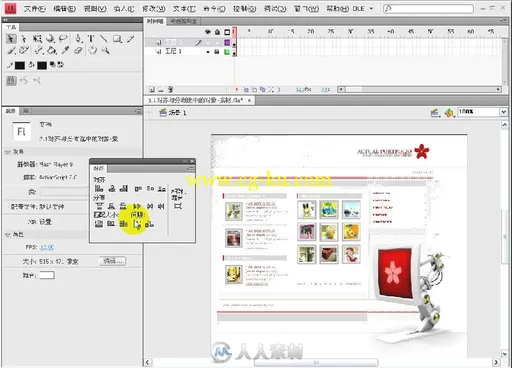This screenshot has height=368, width=512.
Task: Select the Paint Bucket tool
Action: 52,51
